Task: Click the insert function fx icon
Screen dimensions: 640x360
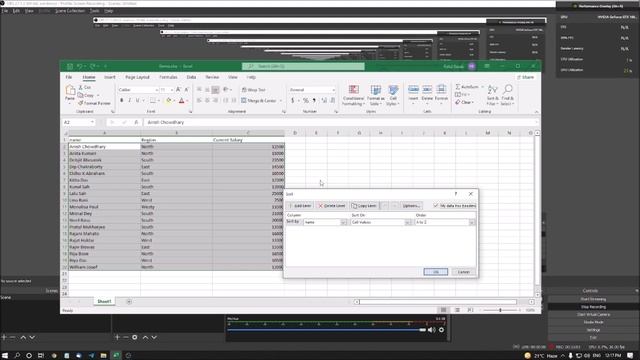Action: [x=136, y=122]
